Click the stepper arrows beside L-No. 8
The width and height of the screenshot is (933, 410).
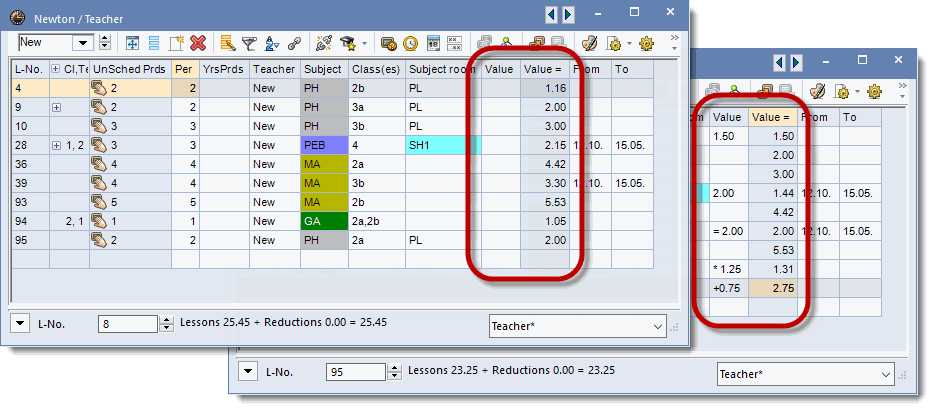tap(166, 323)
